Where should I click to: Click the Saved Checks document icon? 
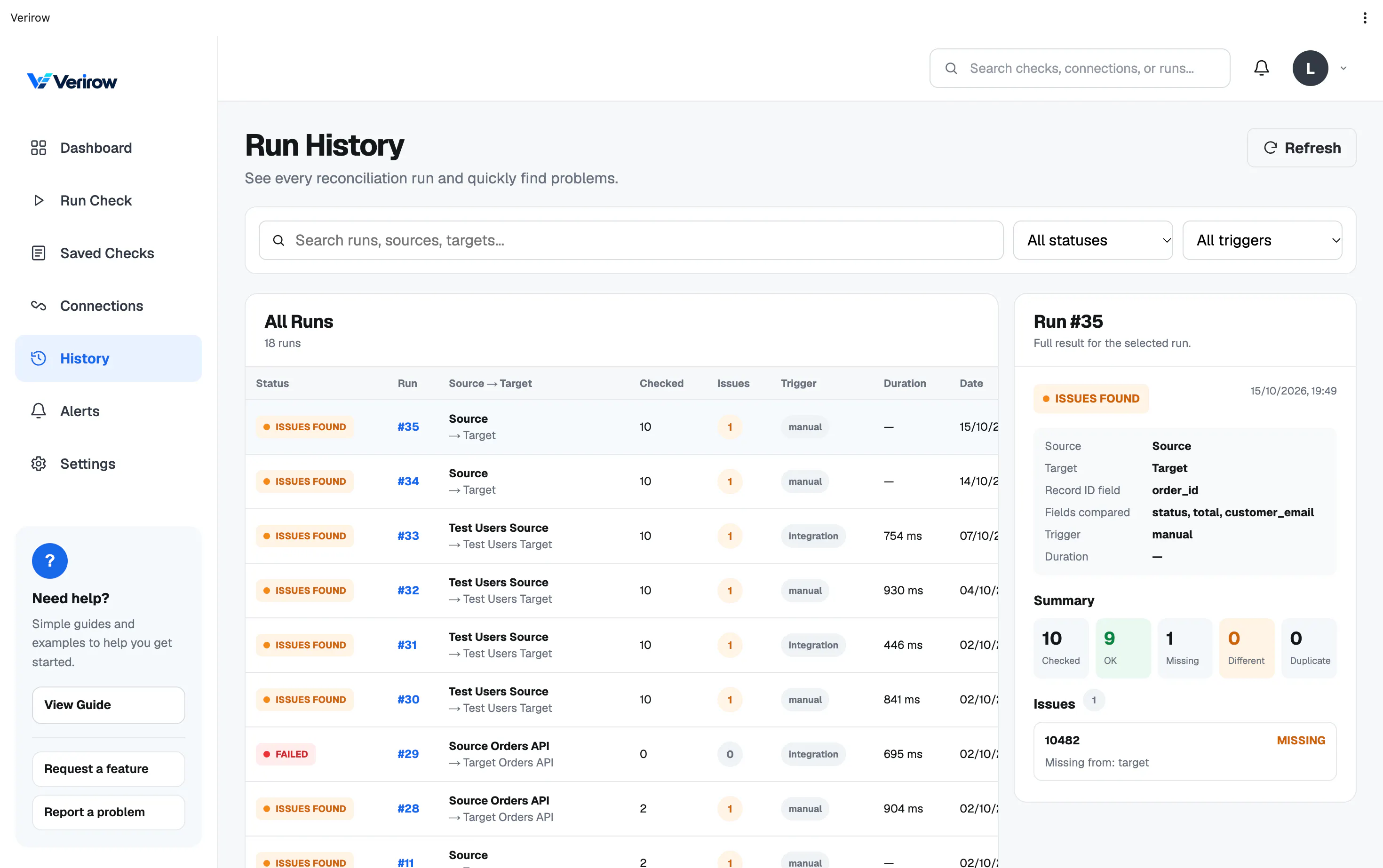click(x=39, y=253)
